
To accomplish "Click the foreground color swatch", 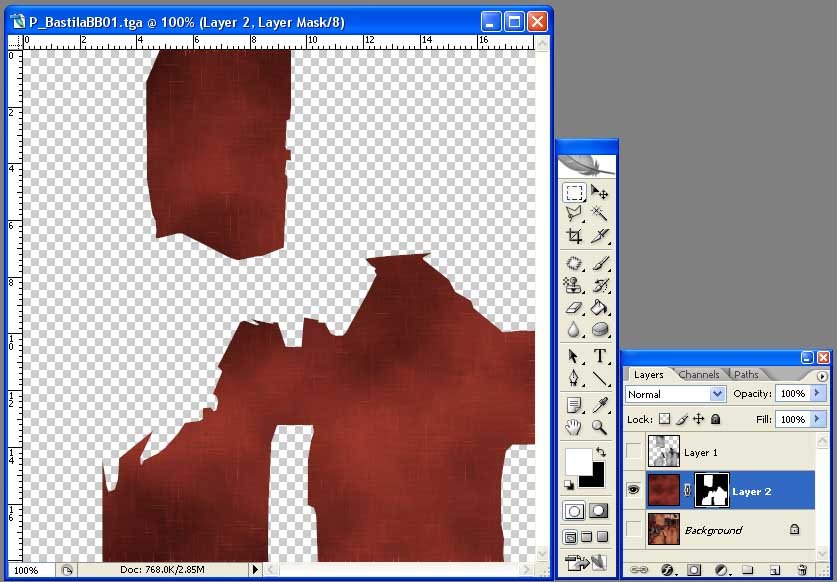I will [579, 462].
